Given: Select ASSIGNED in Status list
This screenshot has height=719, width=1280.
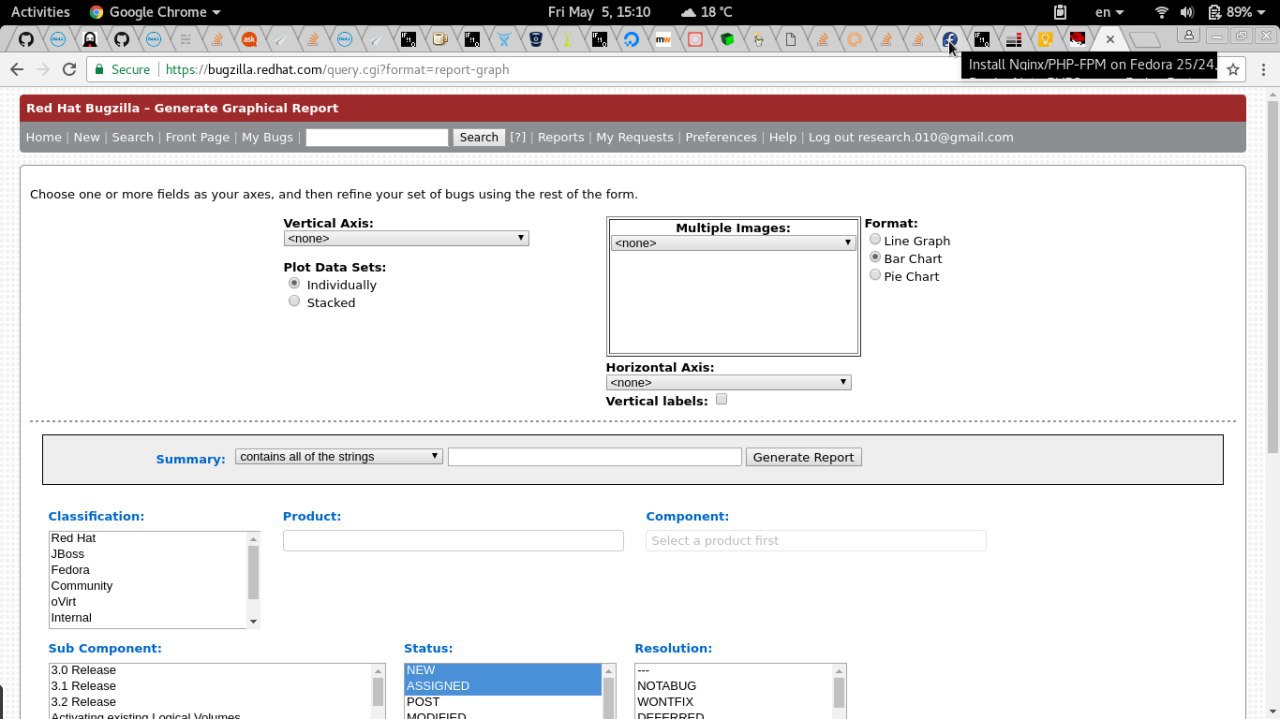Looking at the screenshot, I should click(503, 686).
